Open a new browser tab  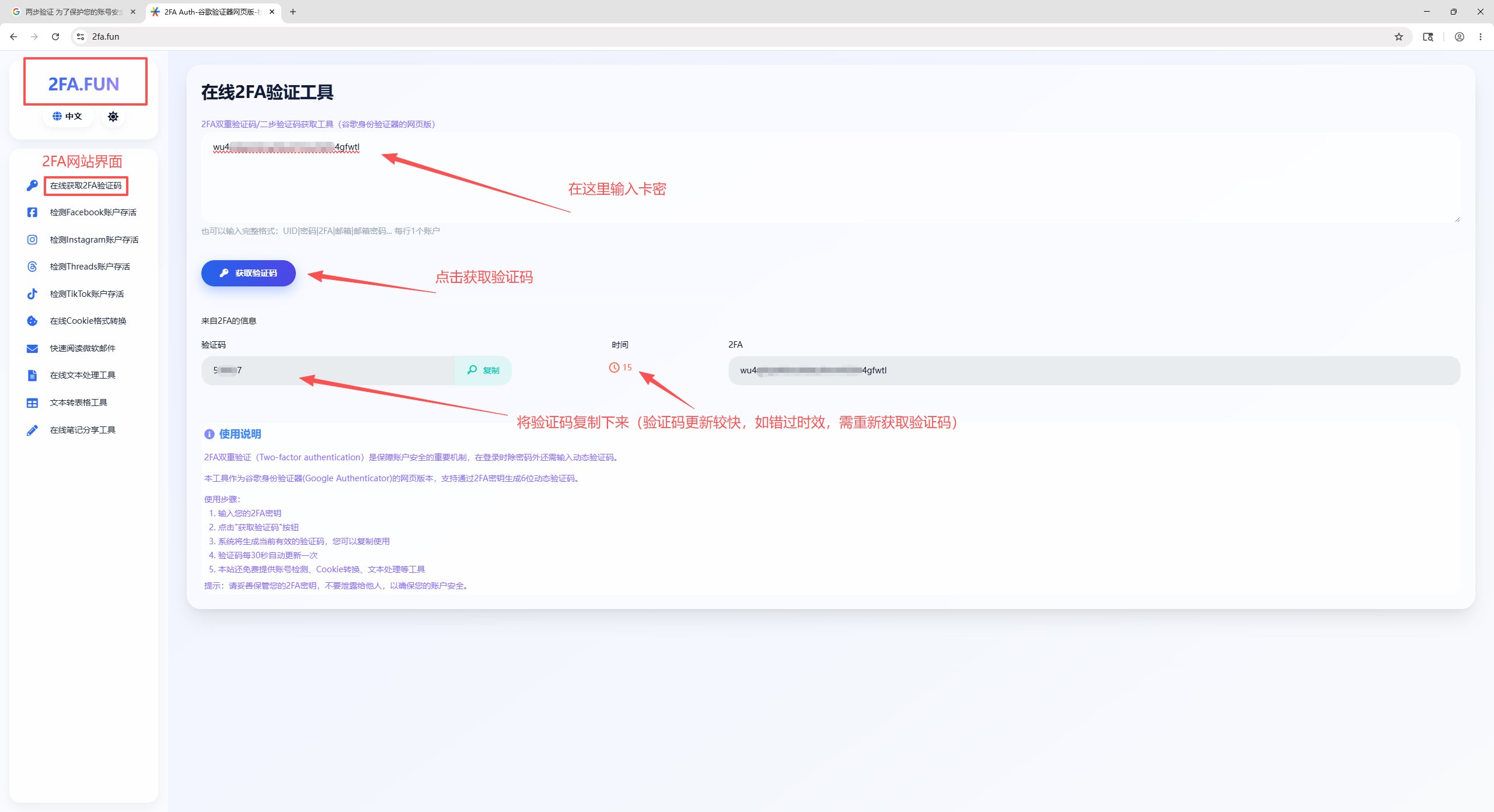coord(293,12)
